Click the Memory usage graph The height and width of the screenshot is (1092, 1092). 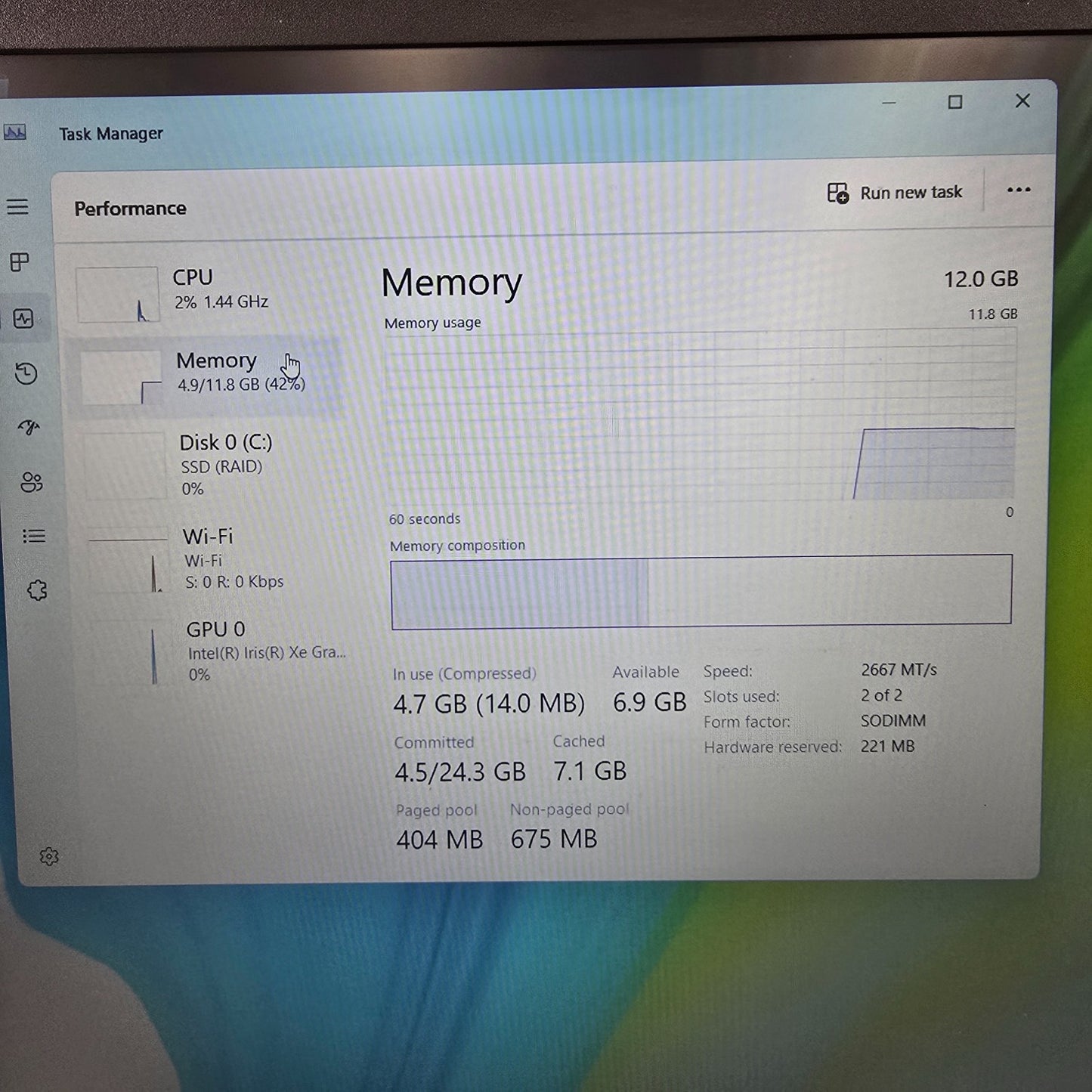(x=700, y=416)
